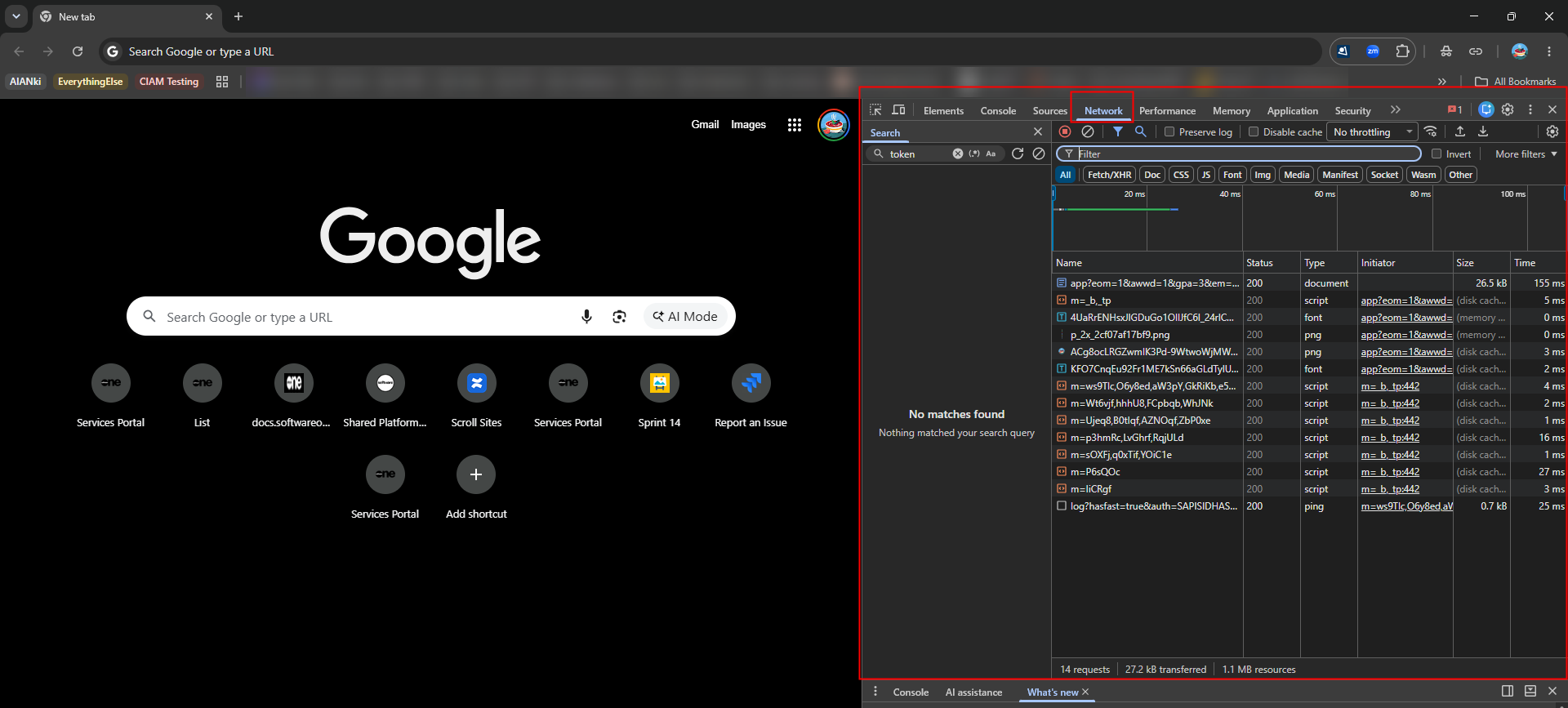The height and width of the screenshot is (708, 1568).
Task: Click the network Filter input field
Action: pyautogui.click(x=1239, y=154)
